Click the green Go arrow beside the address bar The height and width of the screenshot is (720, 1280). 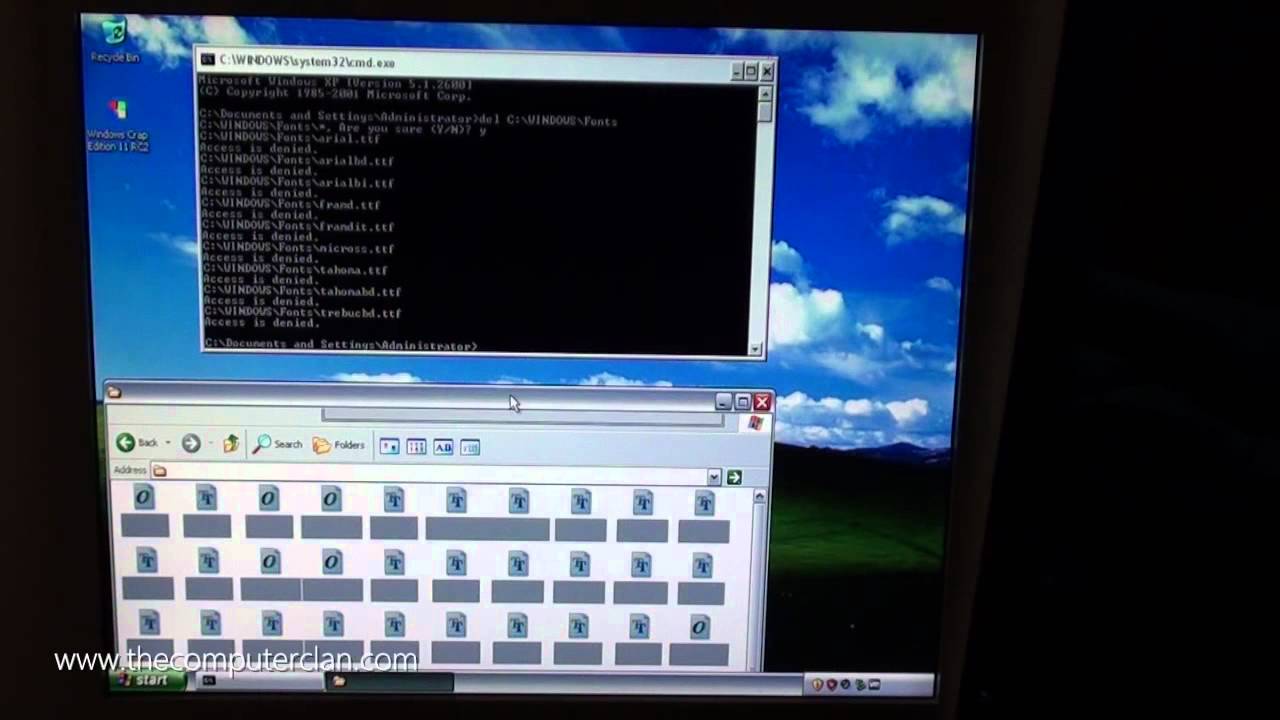(735, 477)
